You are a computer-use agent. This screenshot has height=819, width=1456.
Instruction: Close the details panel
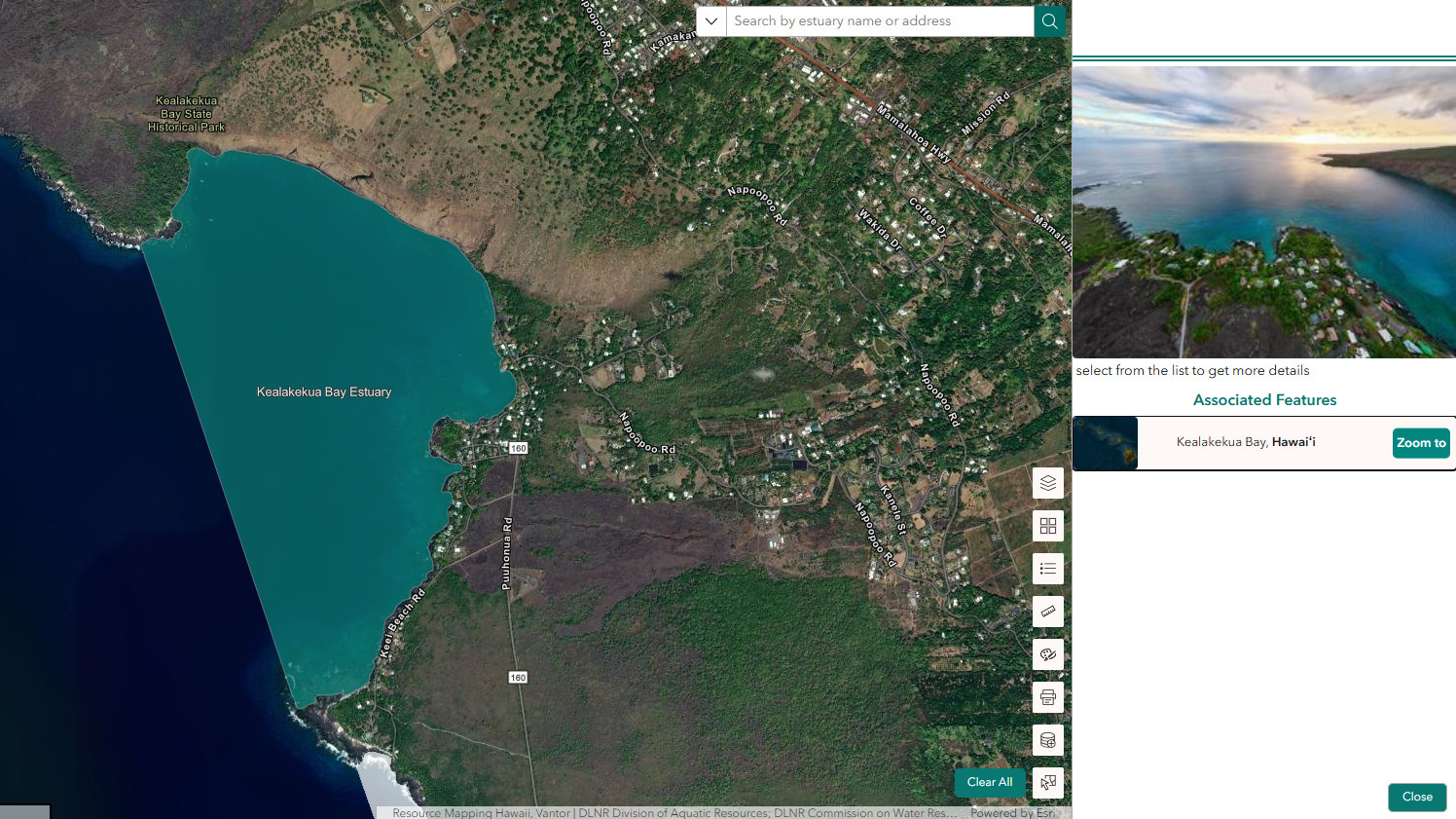click(x=1416, y=797)
